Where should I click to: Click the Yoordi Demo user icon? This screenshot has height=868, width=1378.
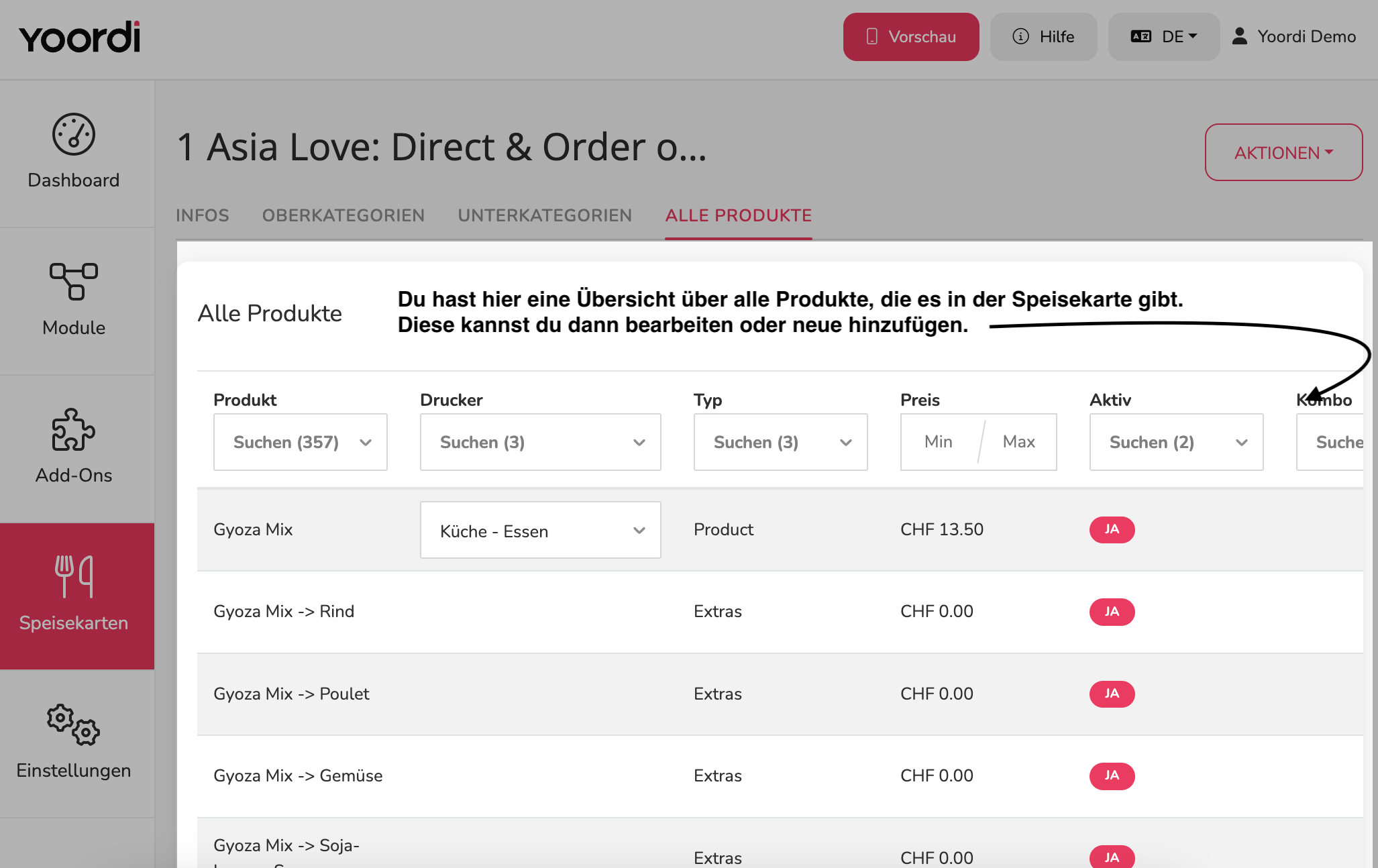[1240, 36]
